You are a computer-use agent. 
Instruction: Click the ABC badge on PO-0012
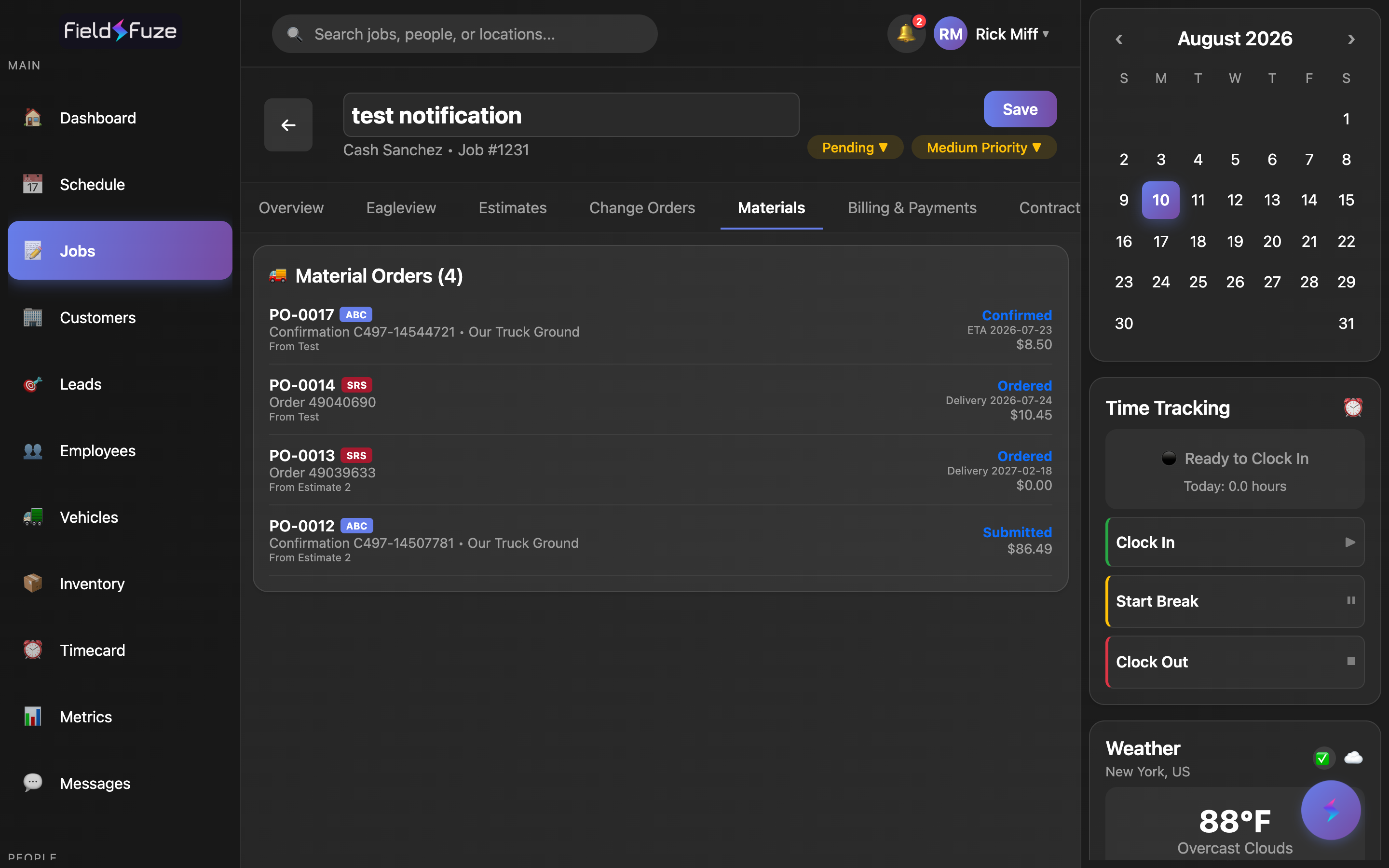tap(356, 526)
